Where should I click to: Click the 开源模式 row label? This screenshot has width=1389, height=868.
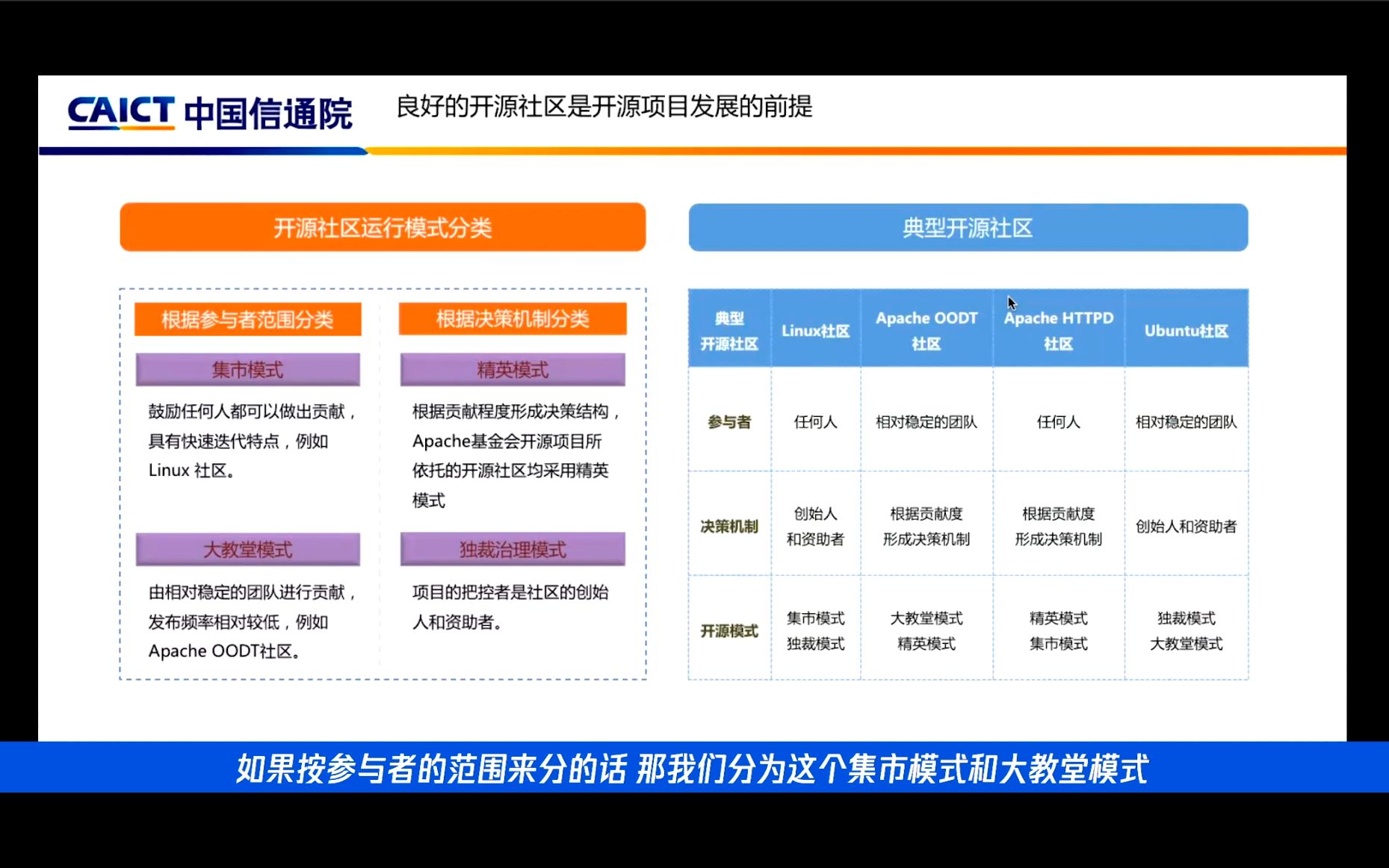(729, 631)
